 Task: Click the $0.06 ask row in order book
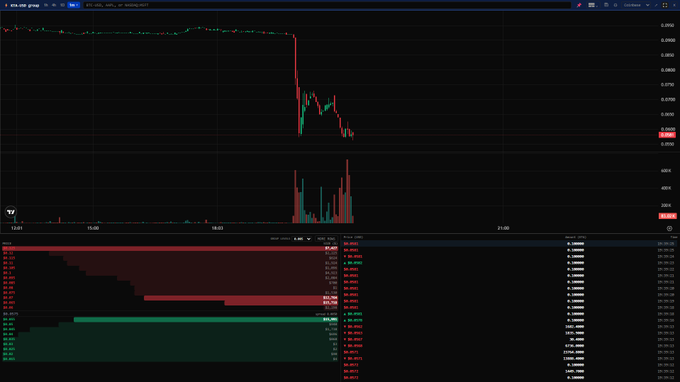pyautogui.click(x=170, y=308)
